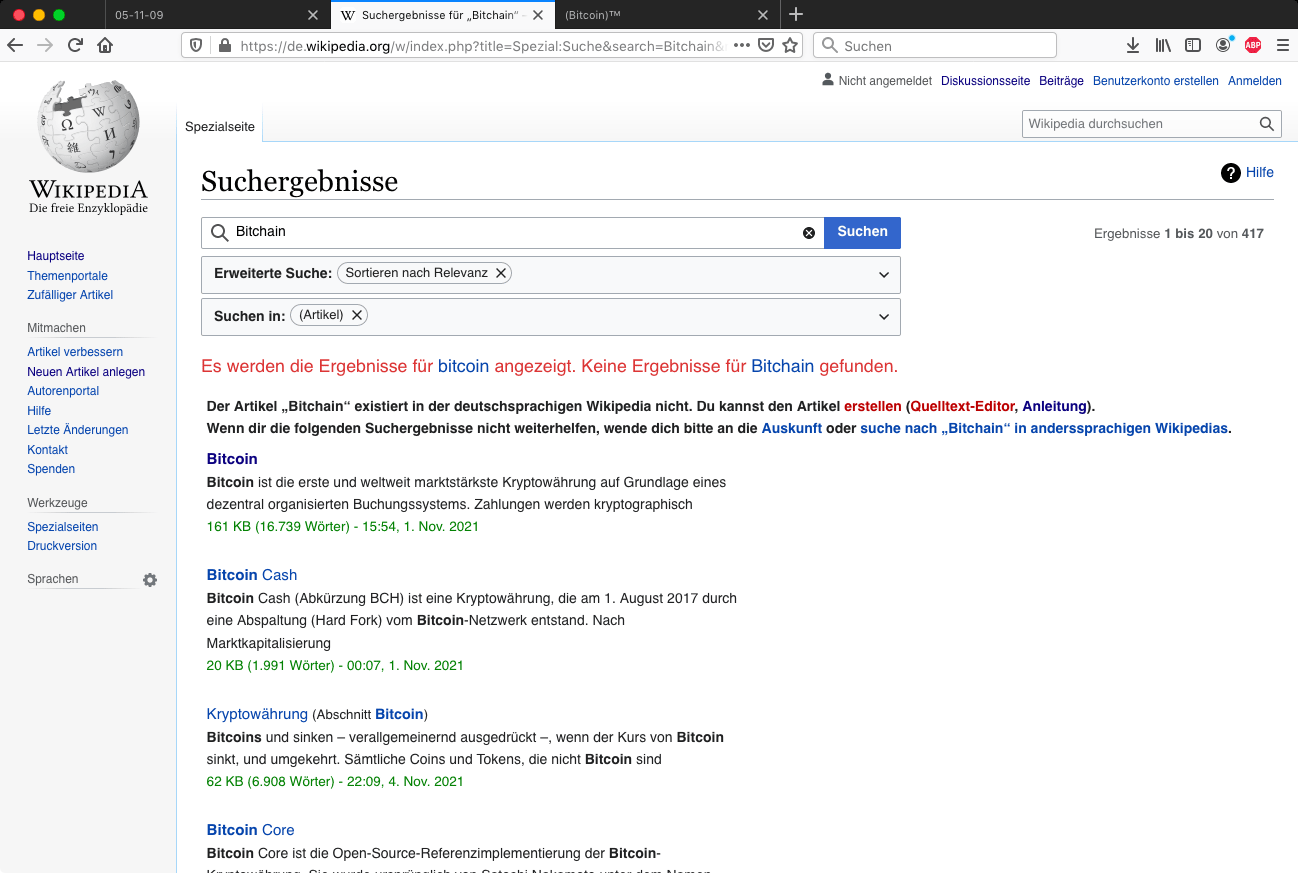Click the tracking protection shield in address bar

click(195, 45)
